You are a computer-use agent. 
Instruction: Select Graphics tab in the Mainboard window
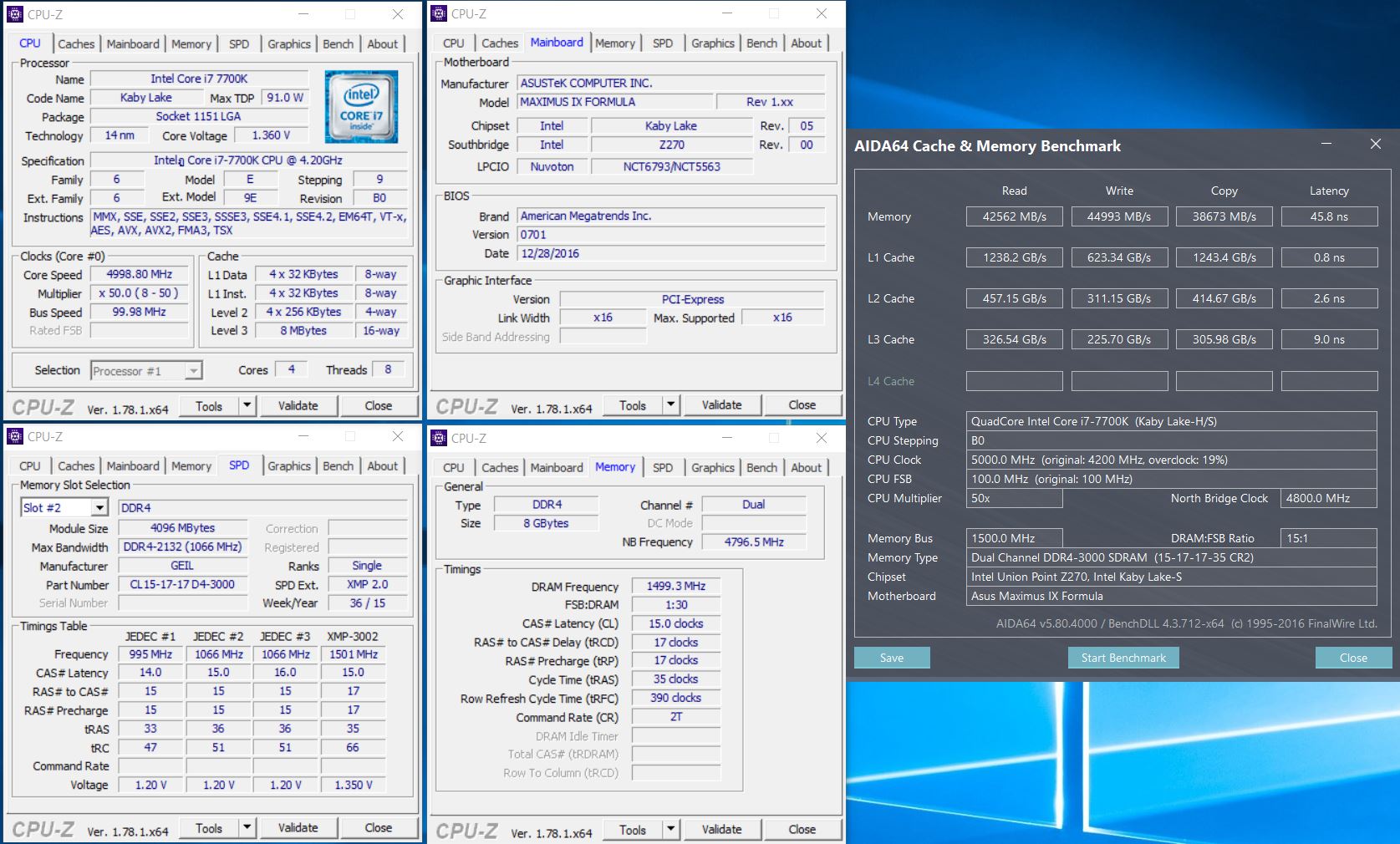(713, 43)
